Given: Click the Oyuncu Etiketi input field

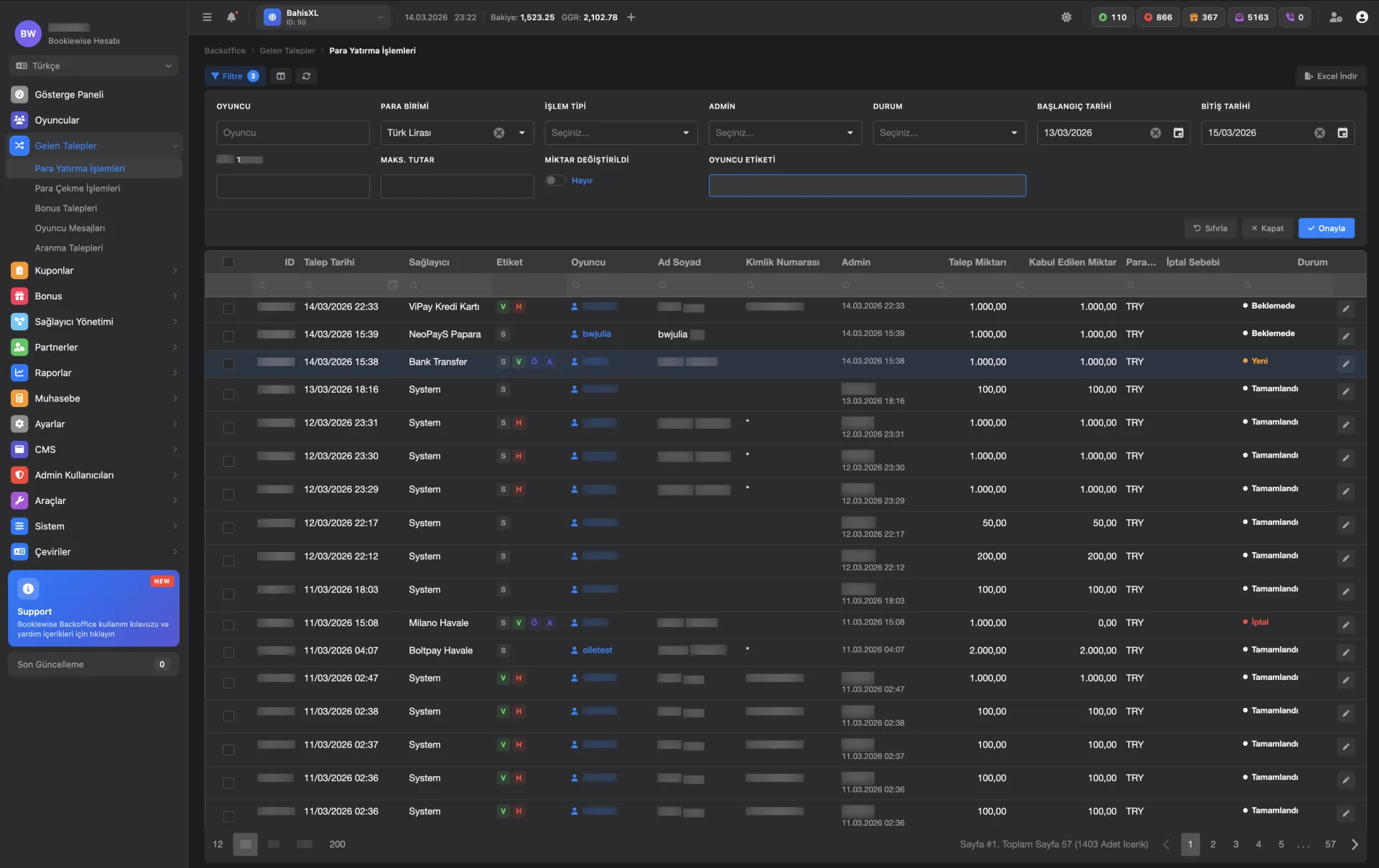Looking at the screenshot, I should 867,186.
